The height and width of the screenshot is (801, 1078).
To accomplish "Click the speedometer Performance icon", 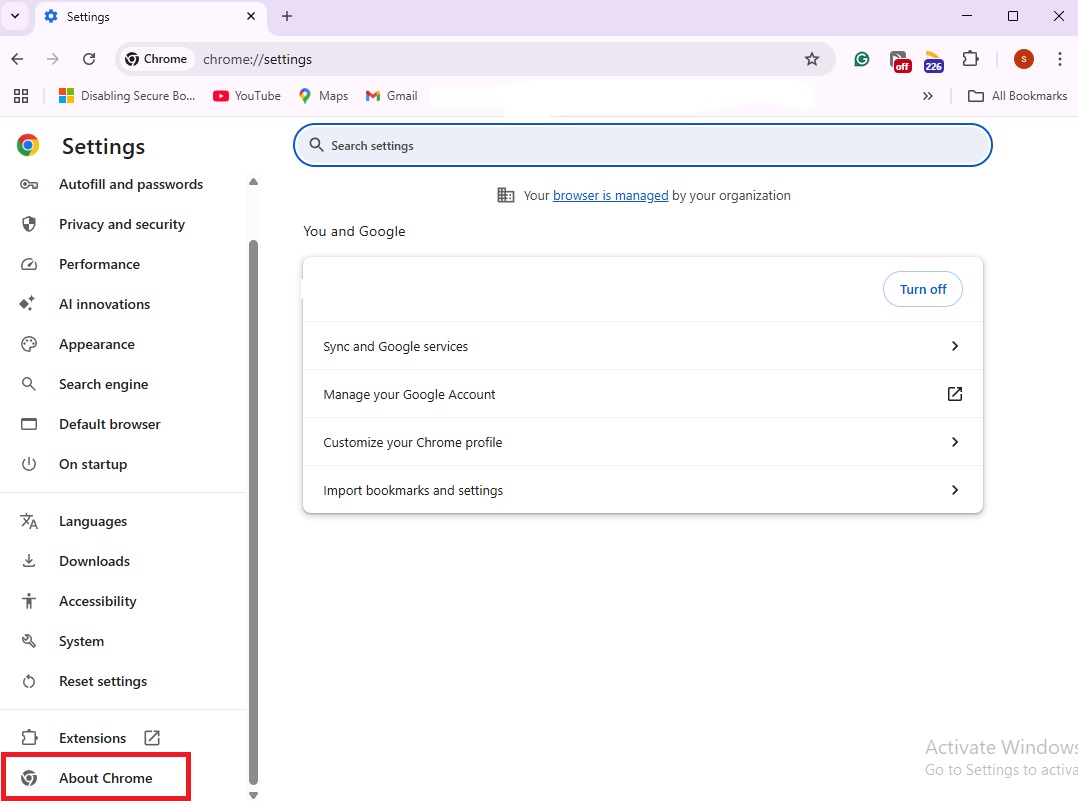I will (x=29, y=264).
